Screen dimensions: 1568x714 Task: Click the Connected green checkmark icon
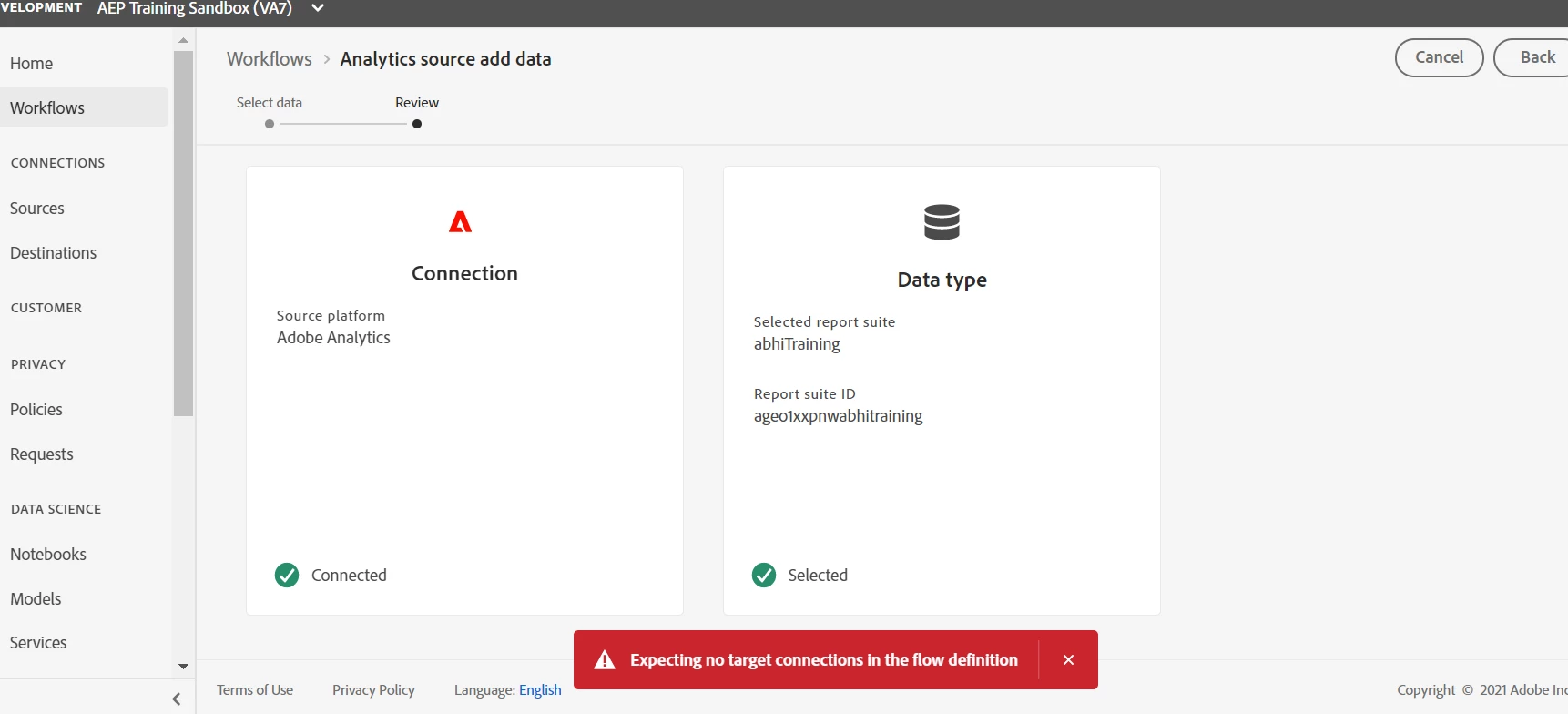coord(287,575)
